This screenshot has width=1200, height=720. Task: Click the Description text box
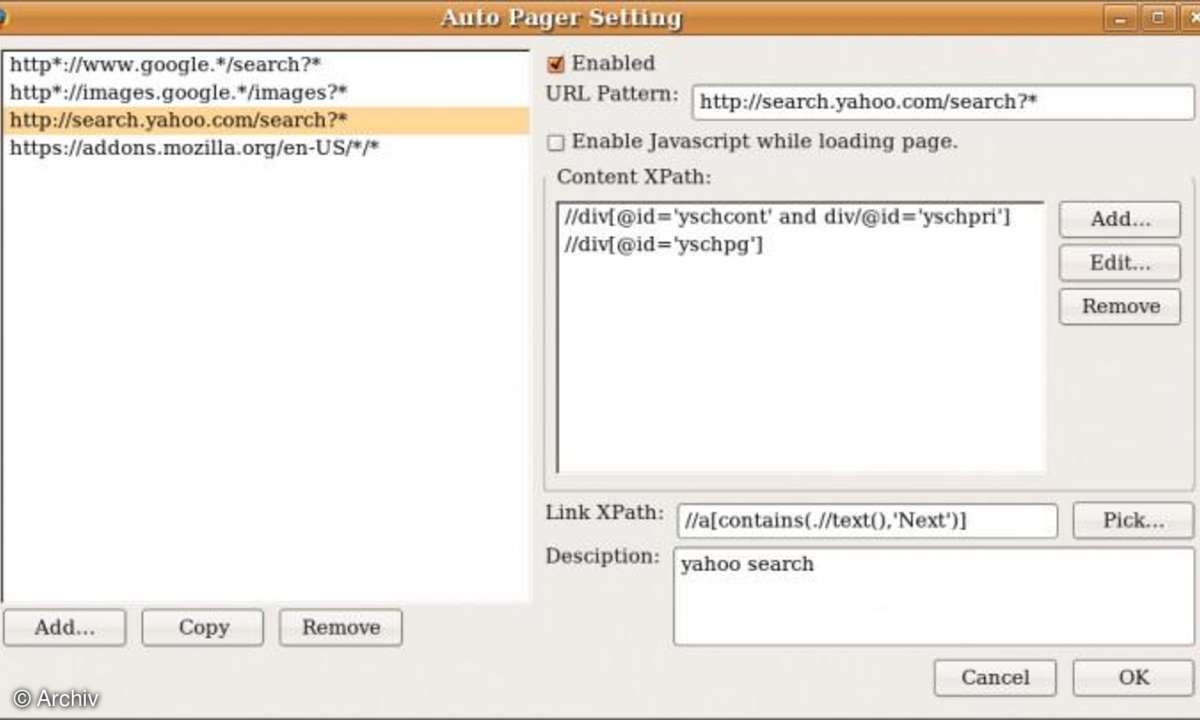[x=934, y=596]
